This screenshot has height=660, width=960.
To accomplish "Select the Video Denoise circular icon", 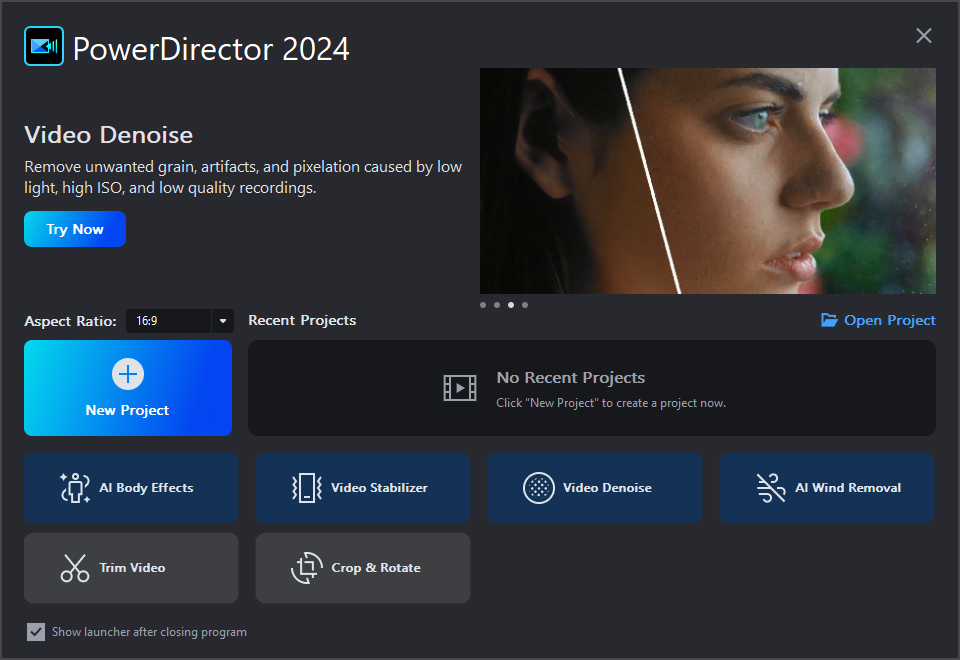I will coord(539,488).
